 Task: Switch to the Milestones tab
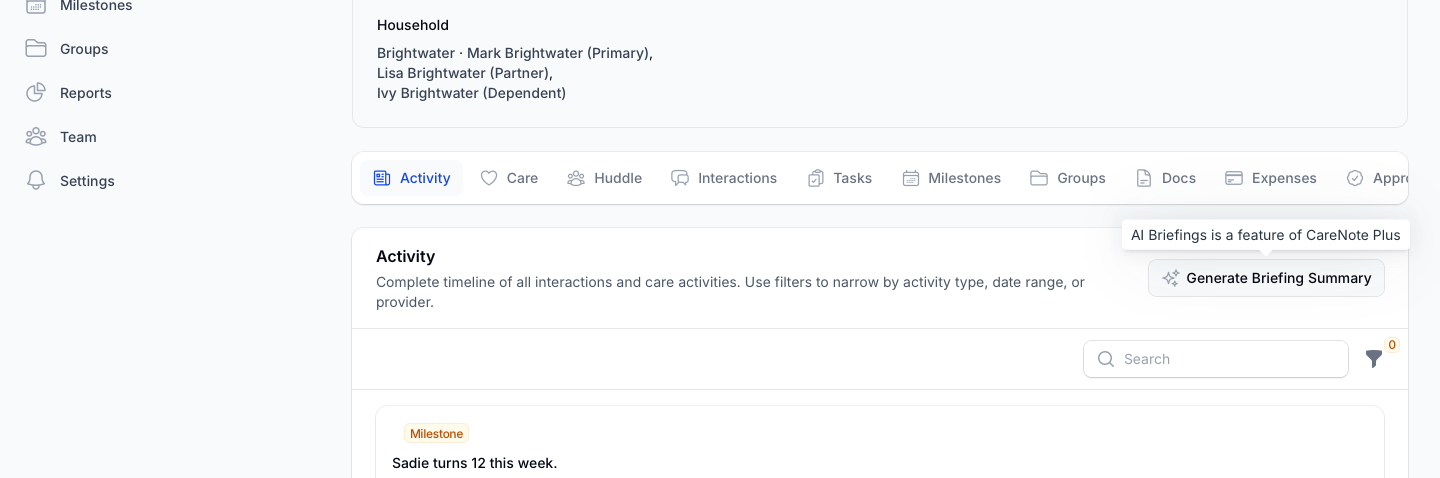(x=951, y=178)
